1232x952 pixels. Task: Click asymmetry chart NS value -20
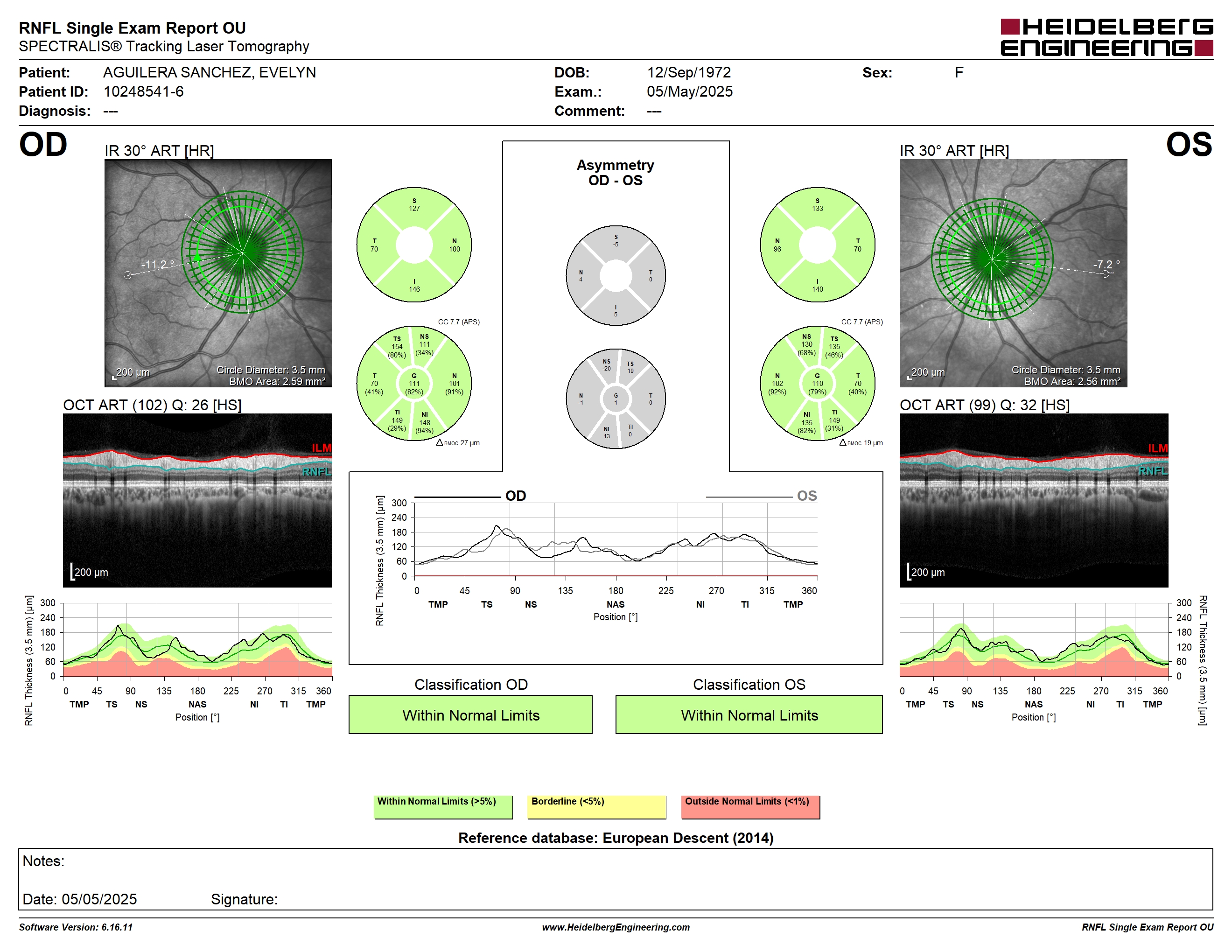pos(606,368)
